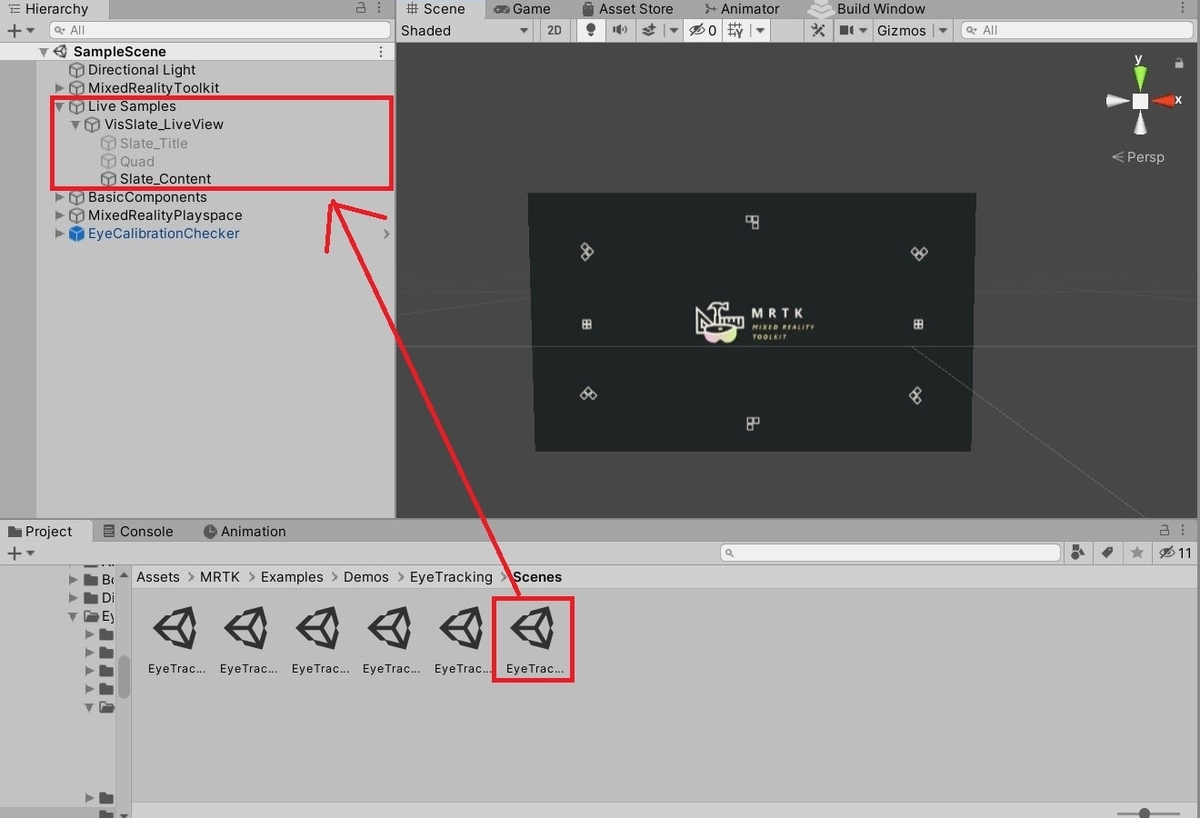Switch to the Game tab
The width and height of the screenshot is (1200, 818).
point(522,9)
